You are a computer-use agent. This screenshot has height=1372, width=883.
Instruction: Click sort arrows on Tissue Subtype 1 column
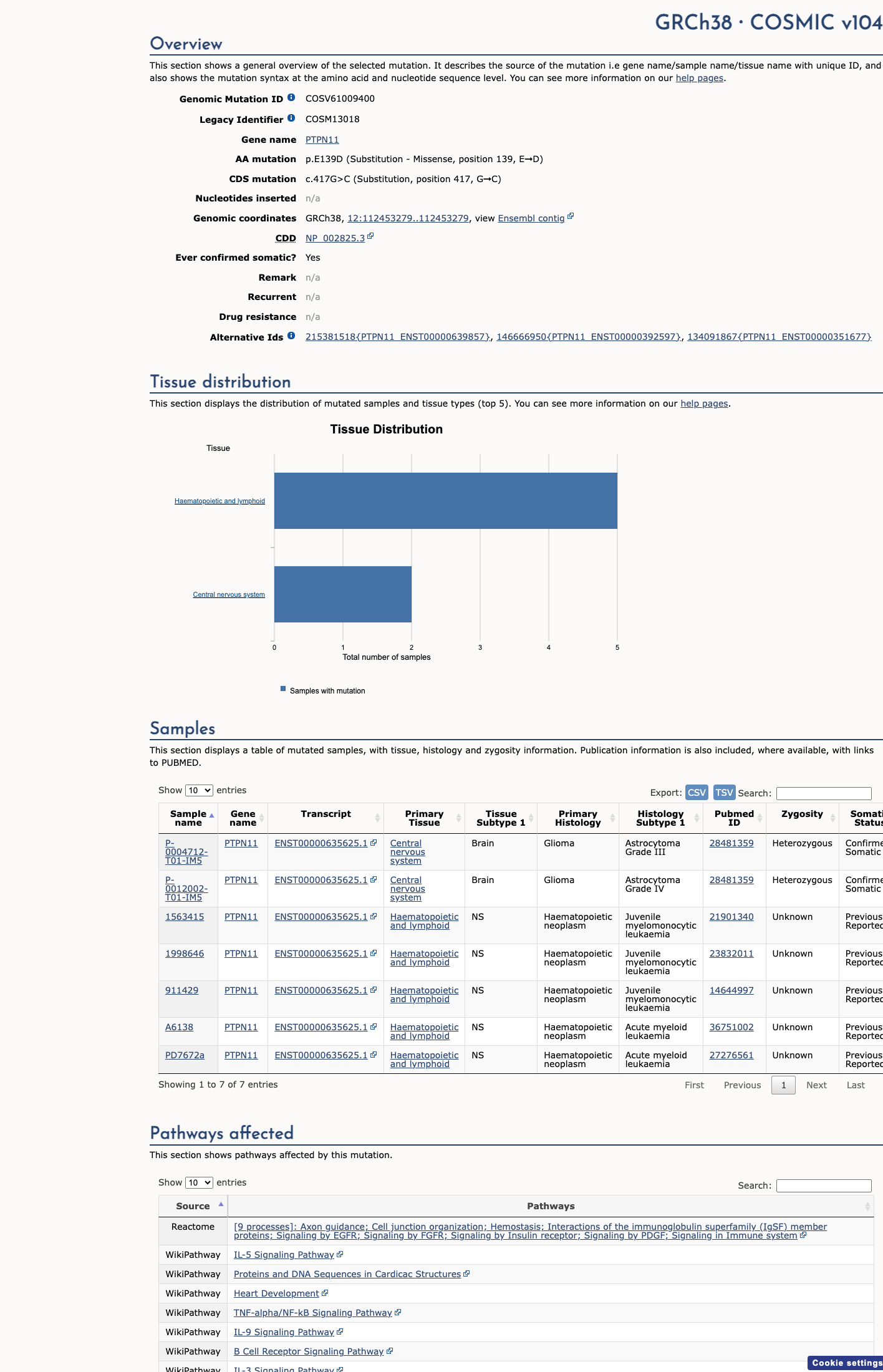click(x=531, y=818)
